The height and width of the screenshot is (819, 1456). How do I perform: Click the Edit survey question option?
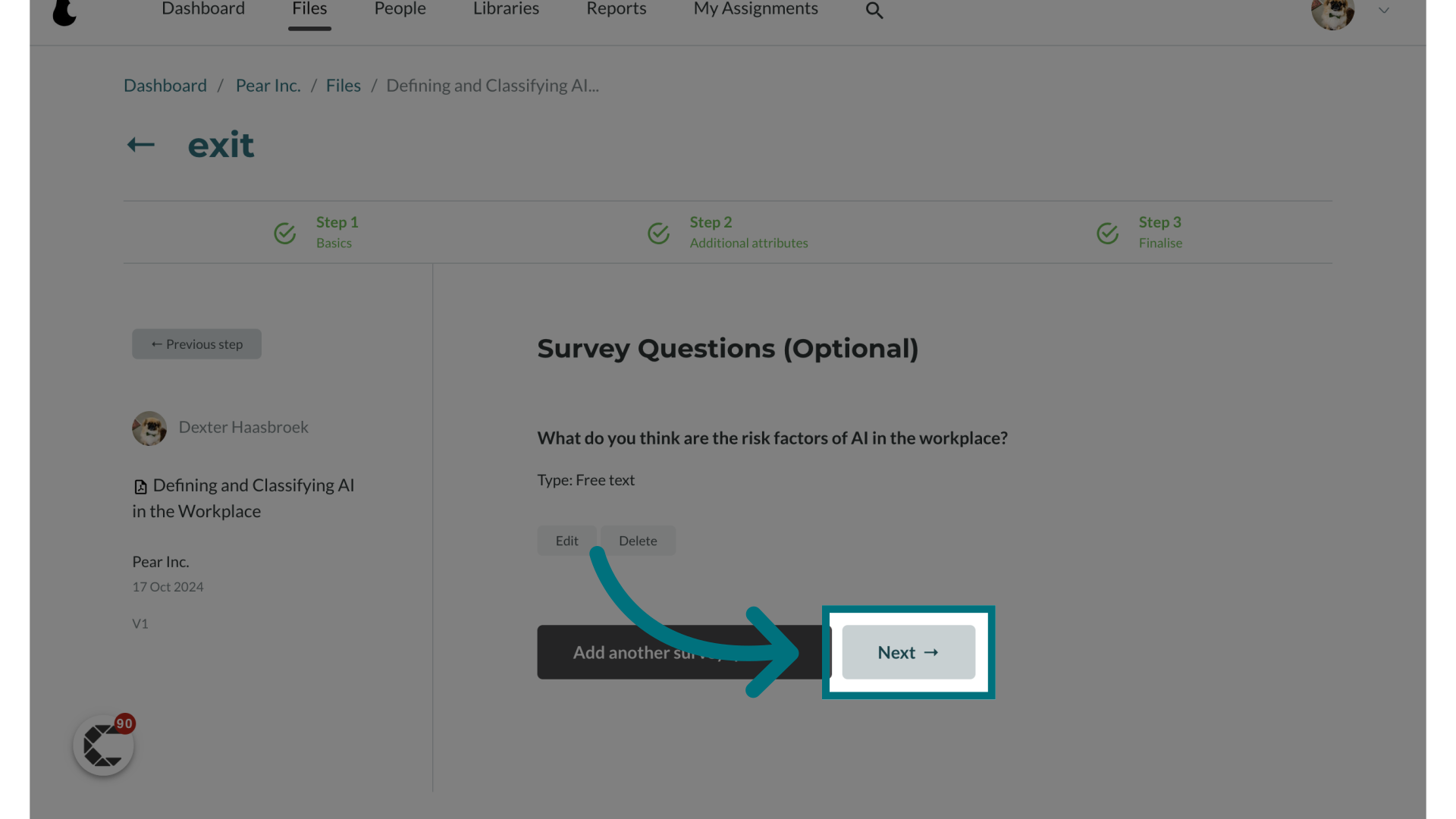coord(567,540)
